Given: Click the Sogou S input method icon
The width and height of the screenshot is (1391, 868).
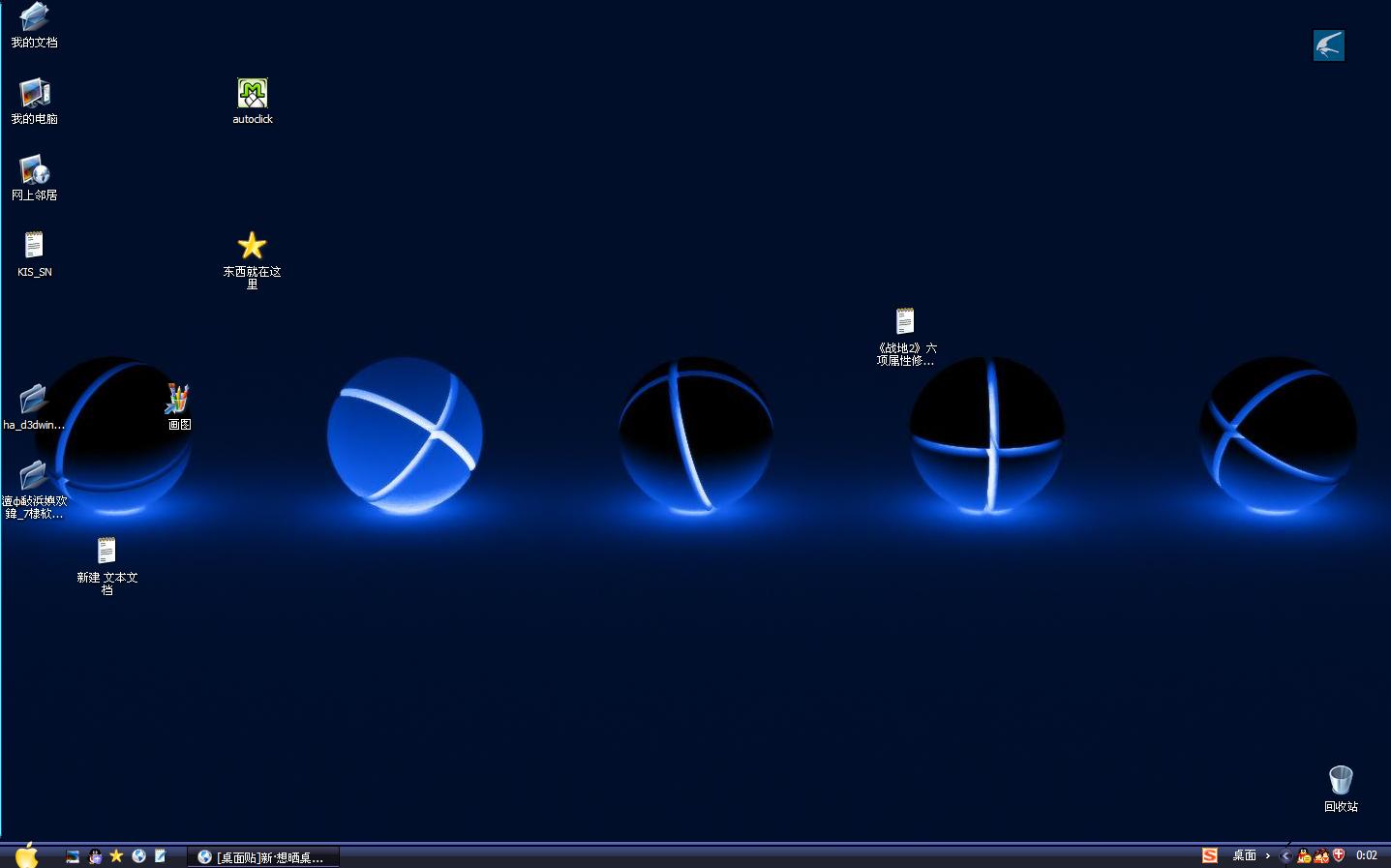Looking at the screenshot, I should point(1209,855).
